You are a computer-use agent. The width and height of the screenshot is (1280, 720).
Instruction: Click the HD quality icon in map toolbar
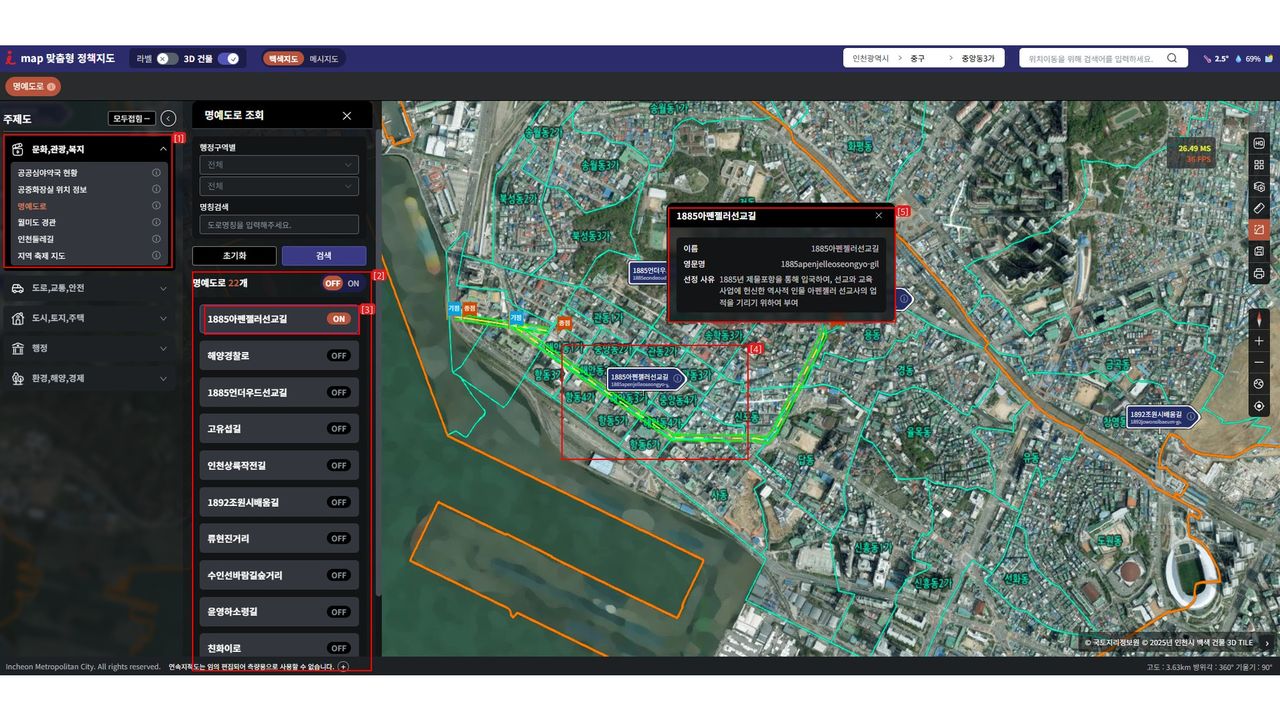pos(1259,143)
